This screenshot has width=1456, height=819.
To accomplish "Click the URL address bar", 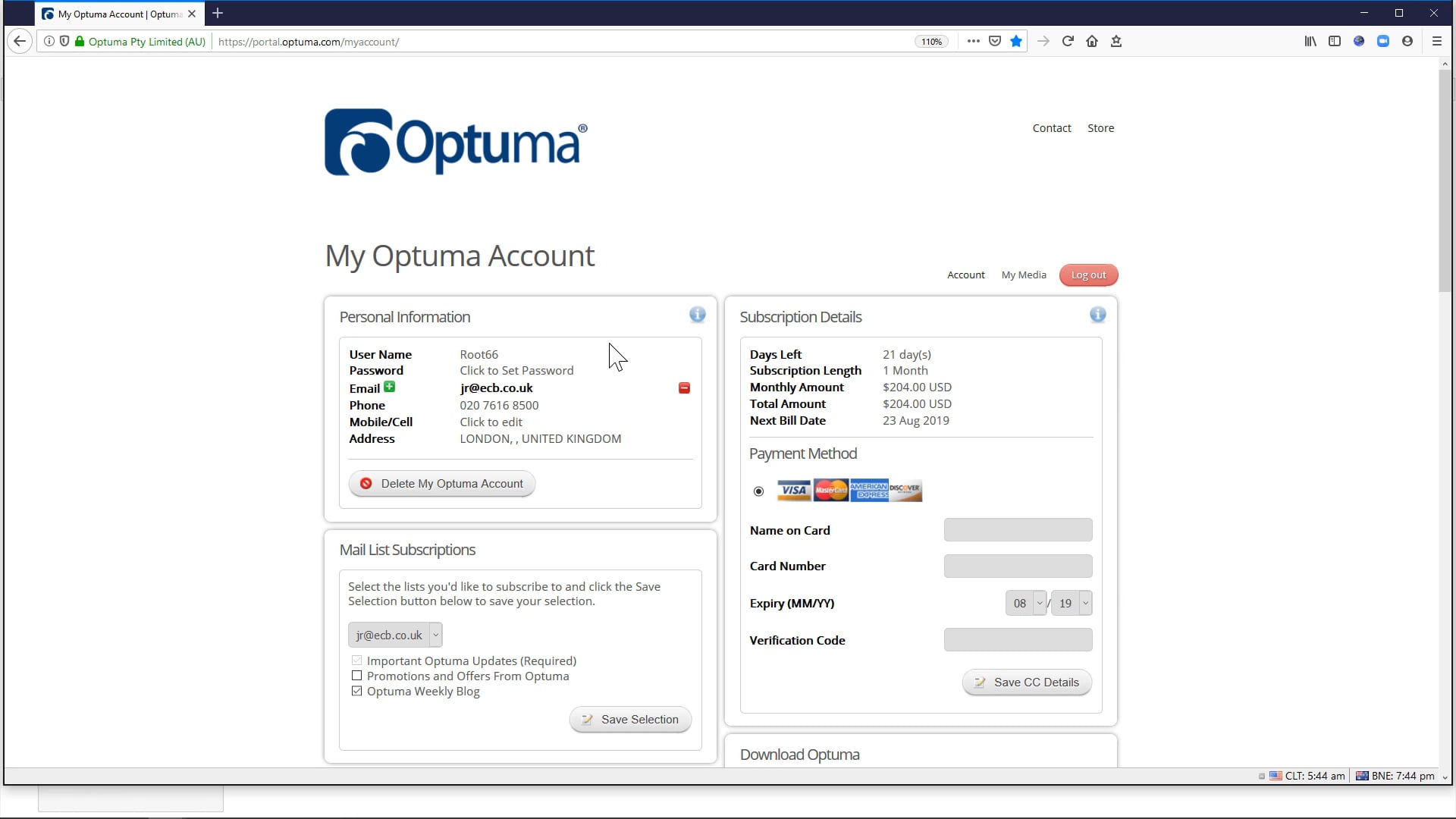I will (561, 42).
